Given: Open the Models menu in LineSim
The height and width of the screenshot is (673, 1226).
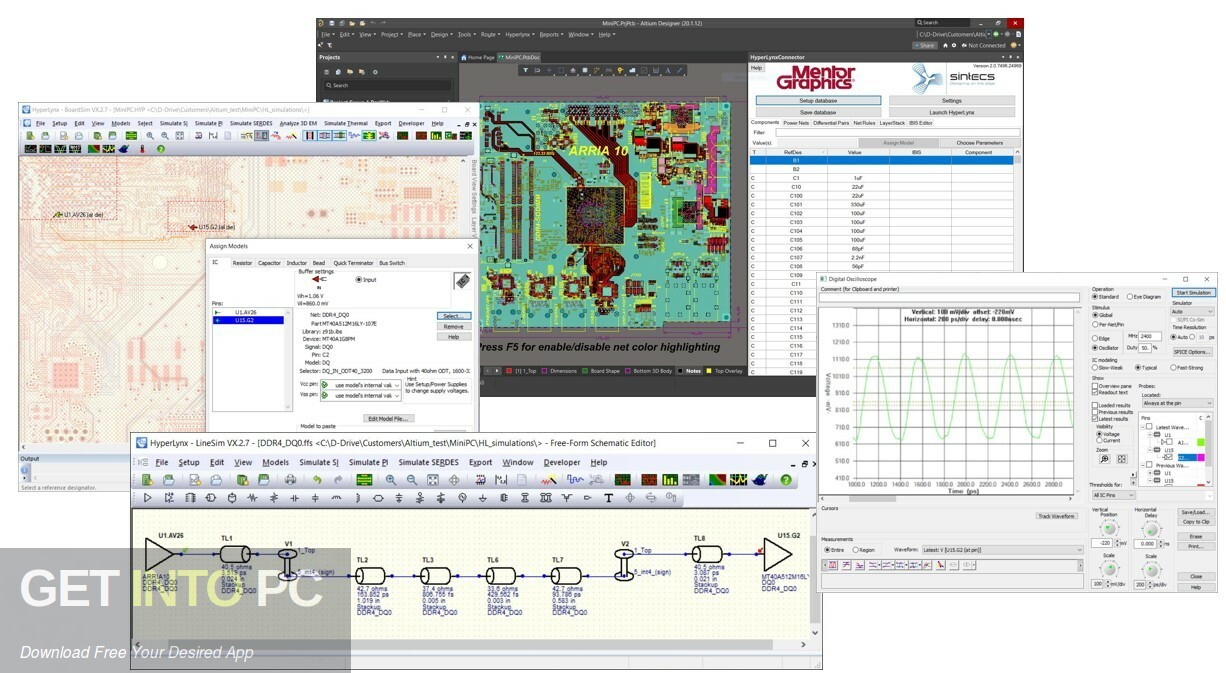Looking at the screenshot, I should coord(275,462).
